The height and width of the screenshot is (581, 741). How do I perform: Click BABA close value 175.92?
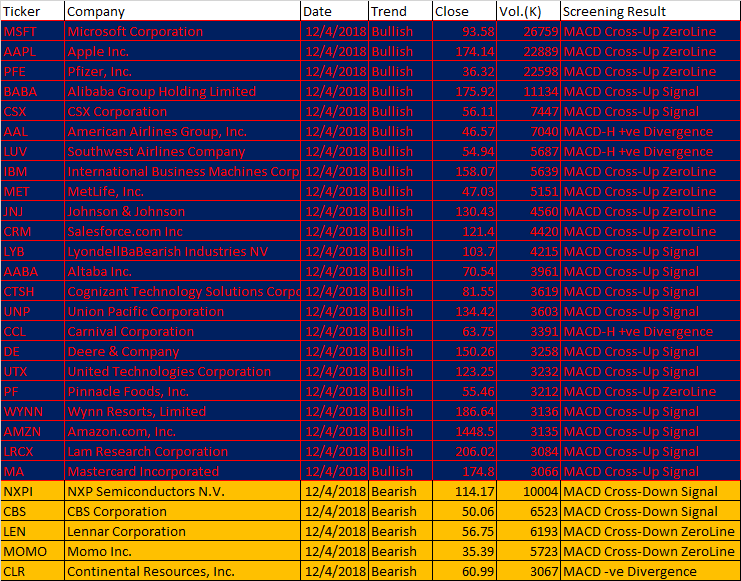coord(465,91)
